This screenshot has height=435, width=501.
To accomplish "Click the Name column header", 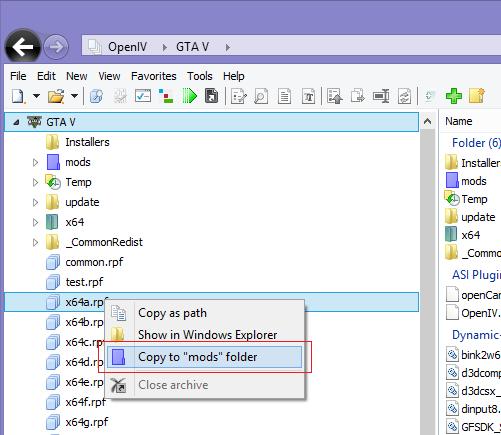I will click(459, 121).
